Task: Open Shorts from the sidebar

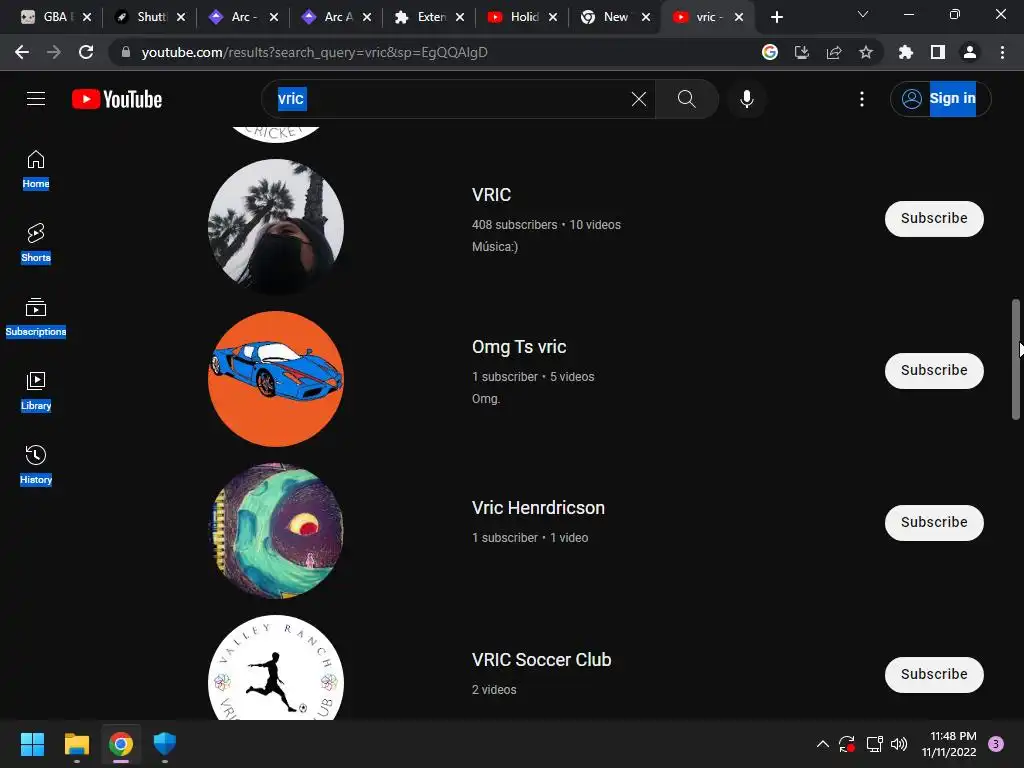Action: coord(36,244)
